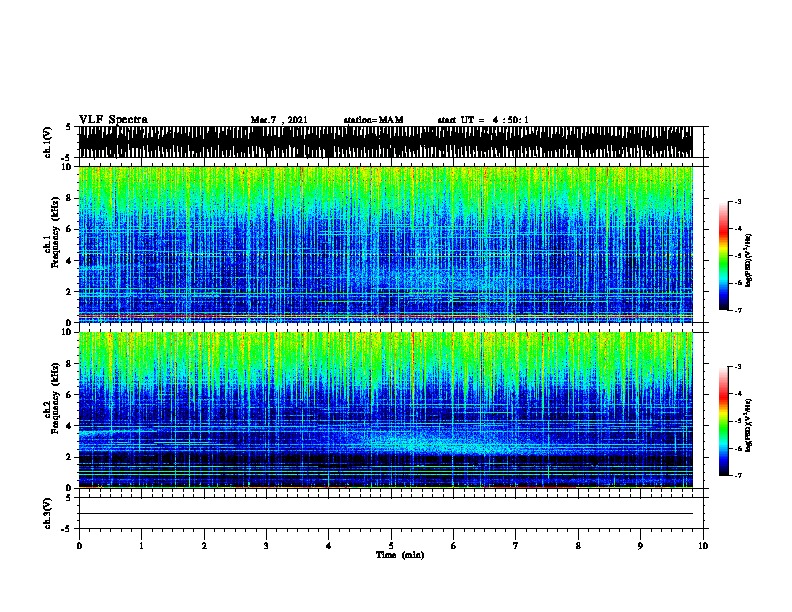The height and width of the screenshot is (612, 792).
Task: Click time axis tick label "1"
Action: 141,546
